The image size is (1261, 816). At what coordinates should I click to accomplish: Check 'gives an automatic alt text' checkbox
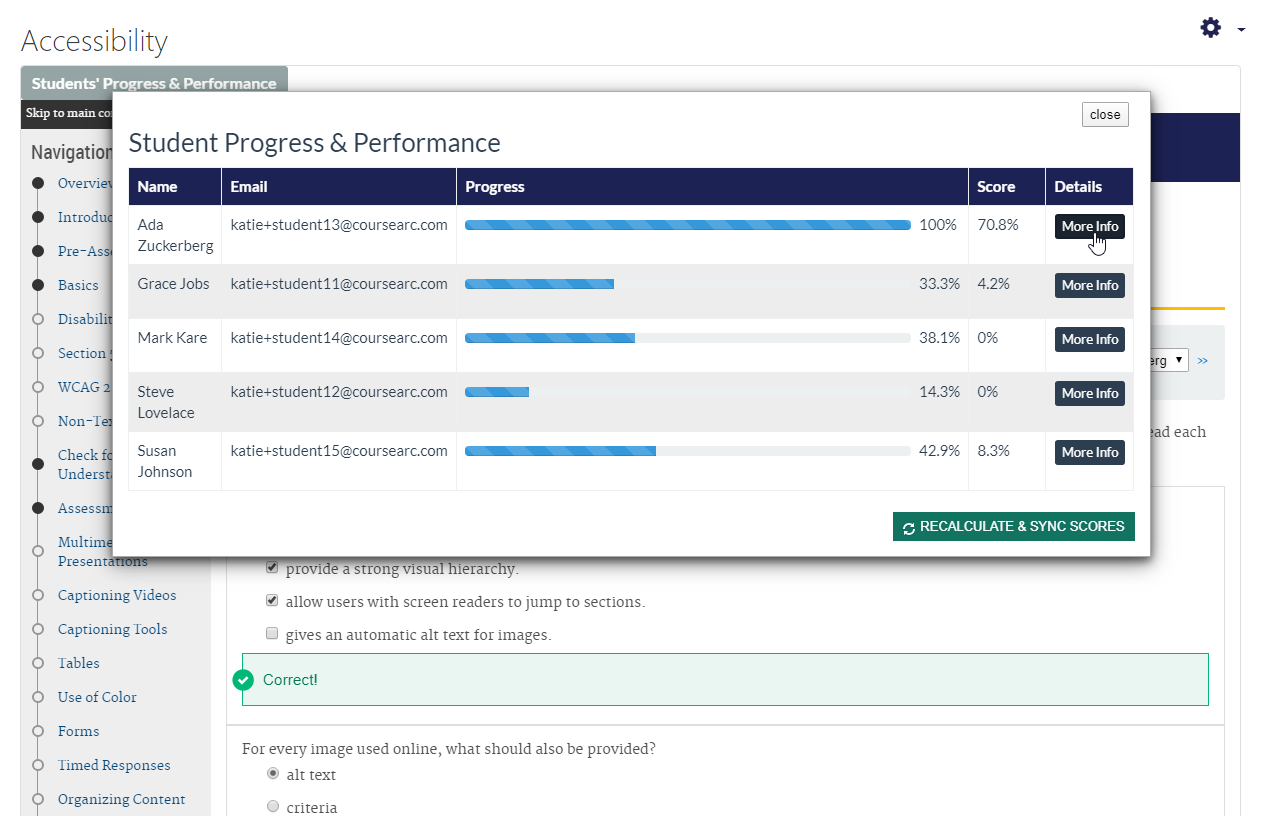tap(272, 633)
